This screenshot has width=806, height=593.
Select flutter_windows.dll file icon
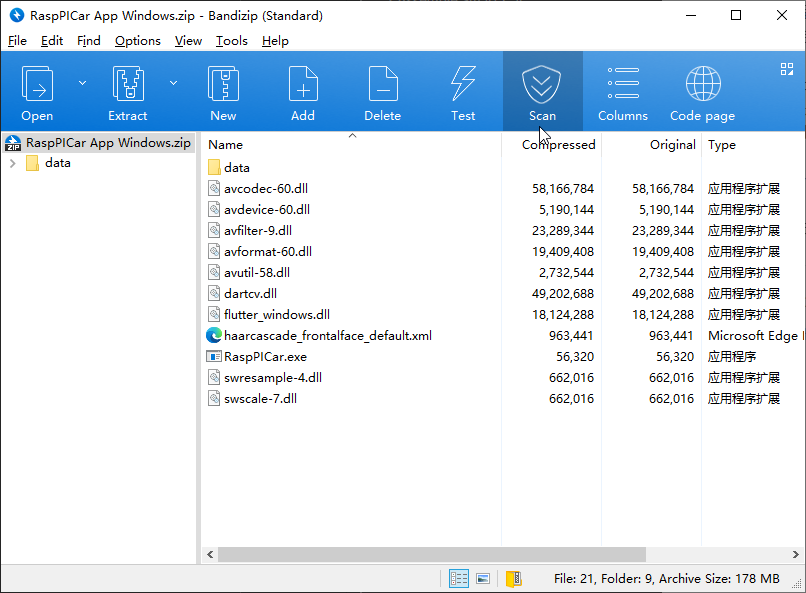214,314
